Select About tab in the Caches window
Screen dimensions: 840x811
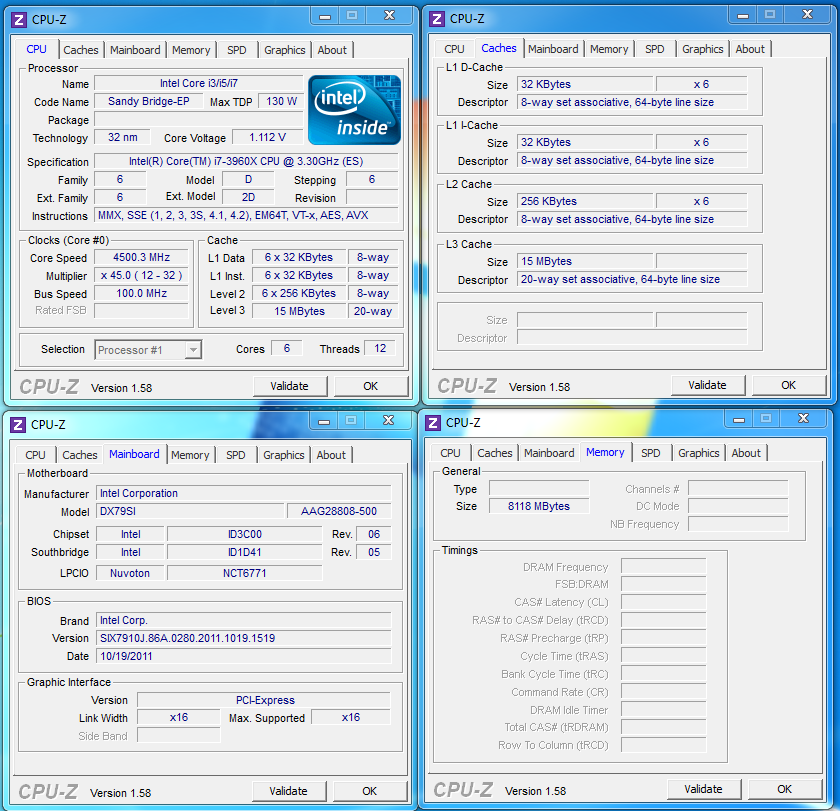[x=750, y=49]
